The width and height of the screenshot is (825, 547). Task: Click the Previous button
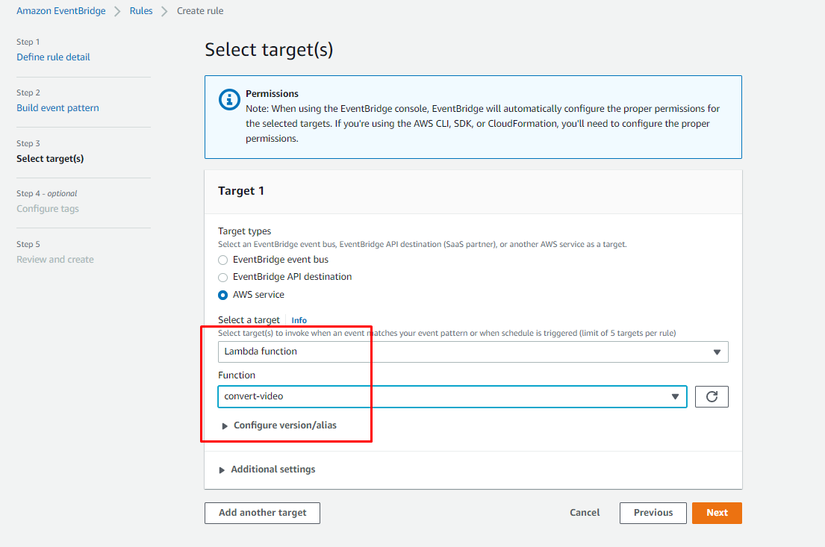652,513
